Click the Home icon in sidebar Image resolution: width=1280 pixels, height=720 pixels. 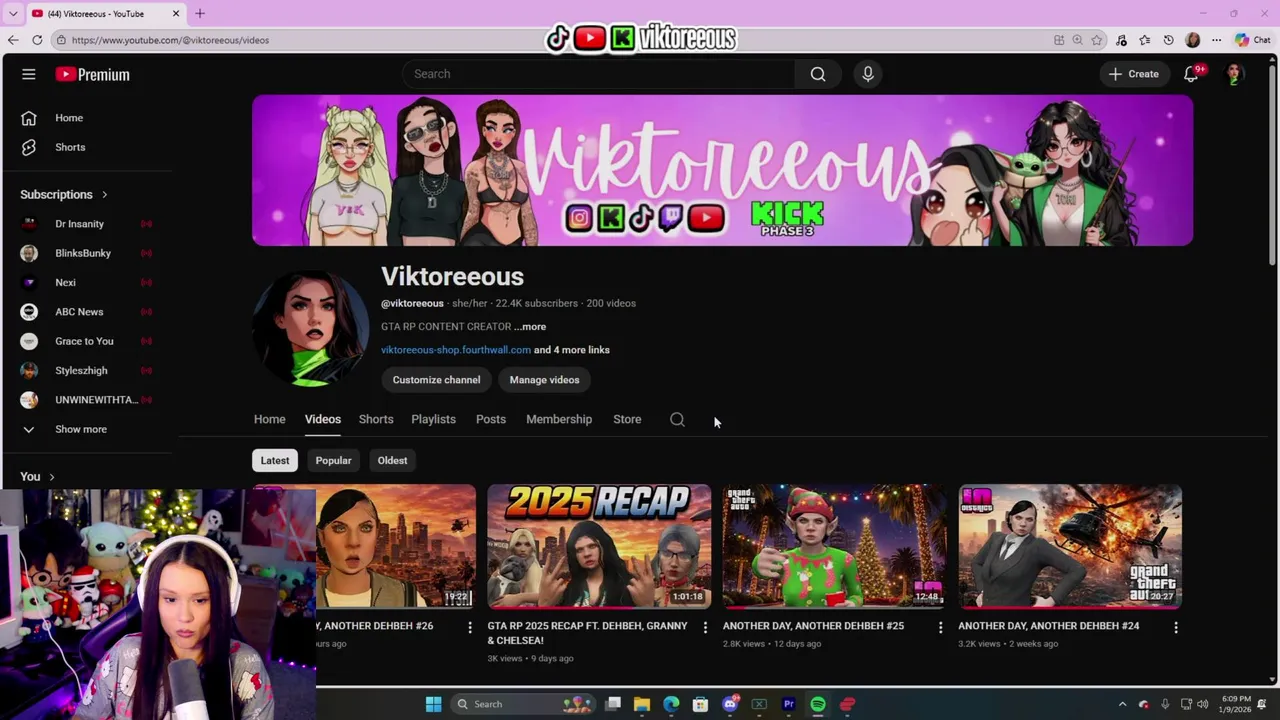(29, 118)
